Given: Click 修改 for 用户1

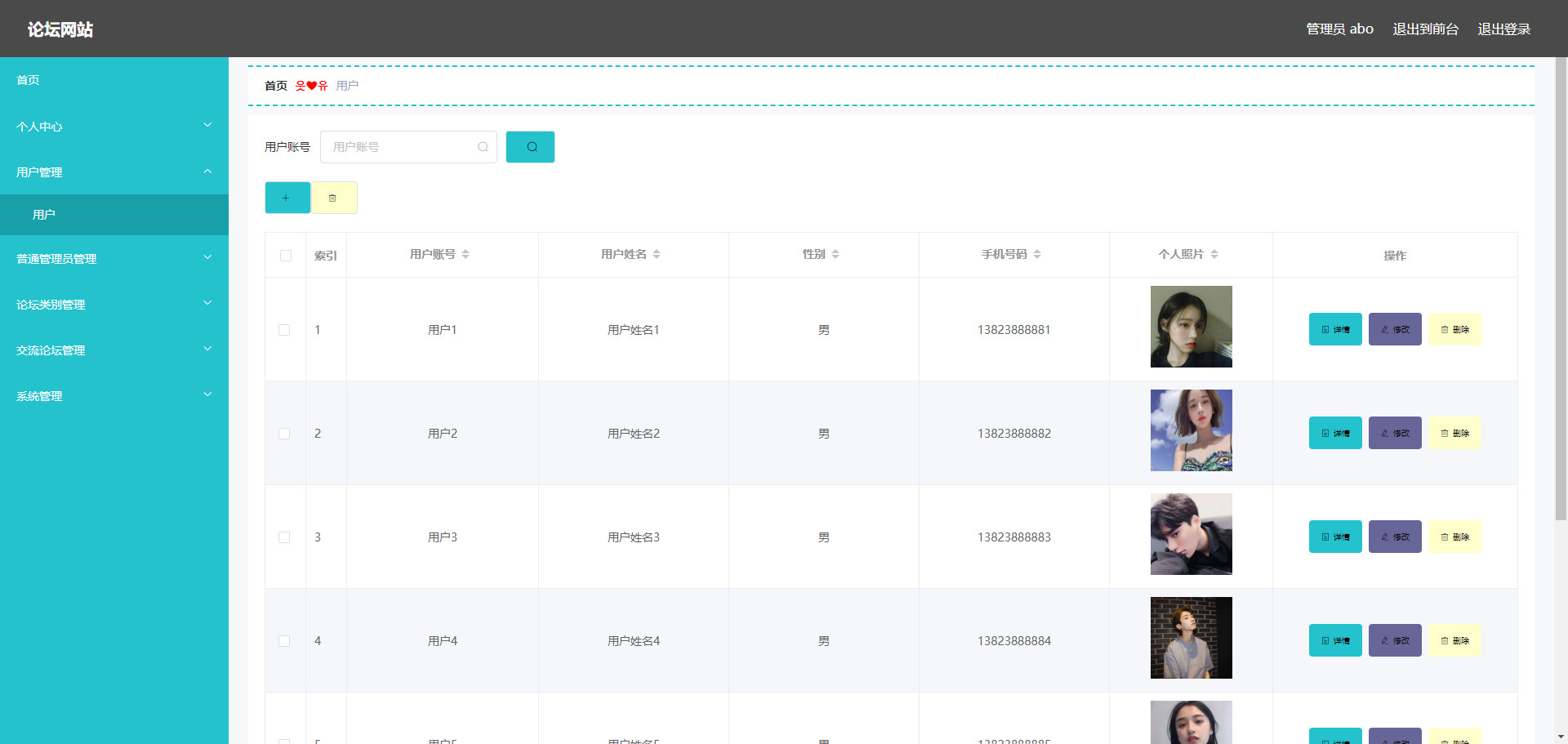Looking at the screenshot, I should tap(1395, 329).
